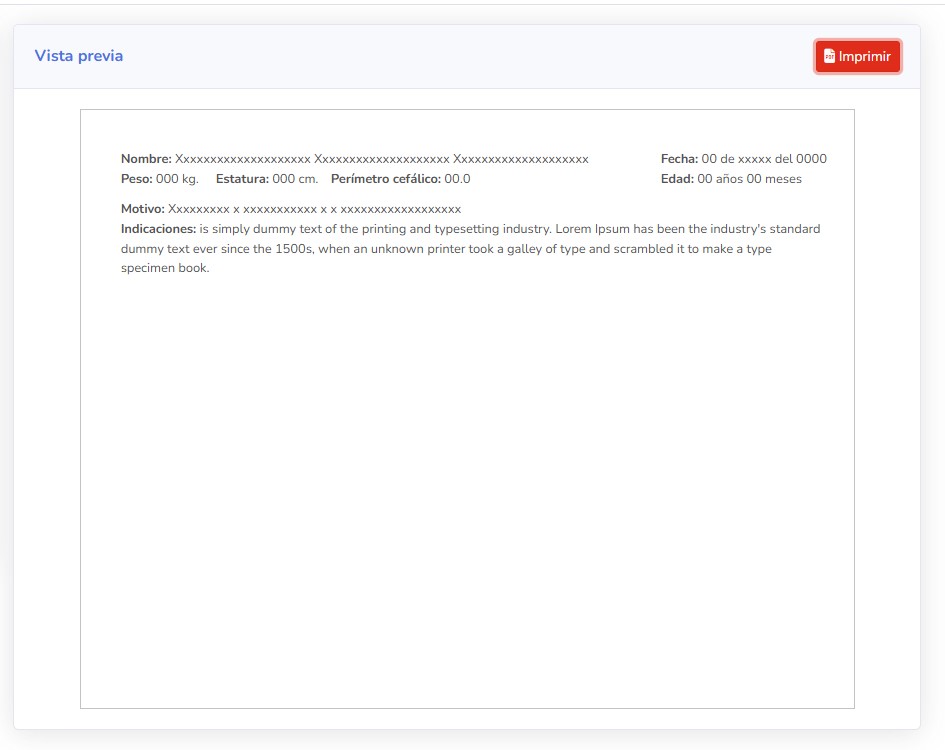Click the Xxxx name placeholder after Nombre
Viewport: 945px width, 750px height.
click(381, 159)
